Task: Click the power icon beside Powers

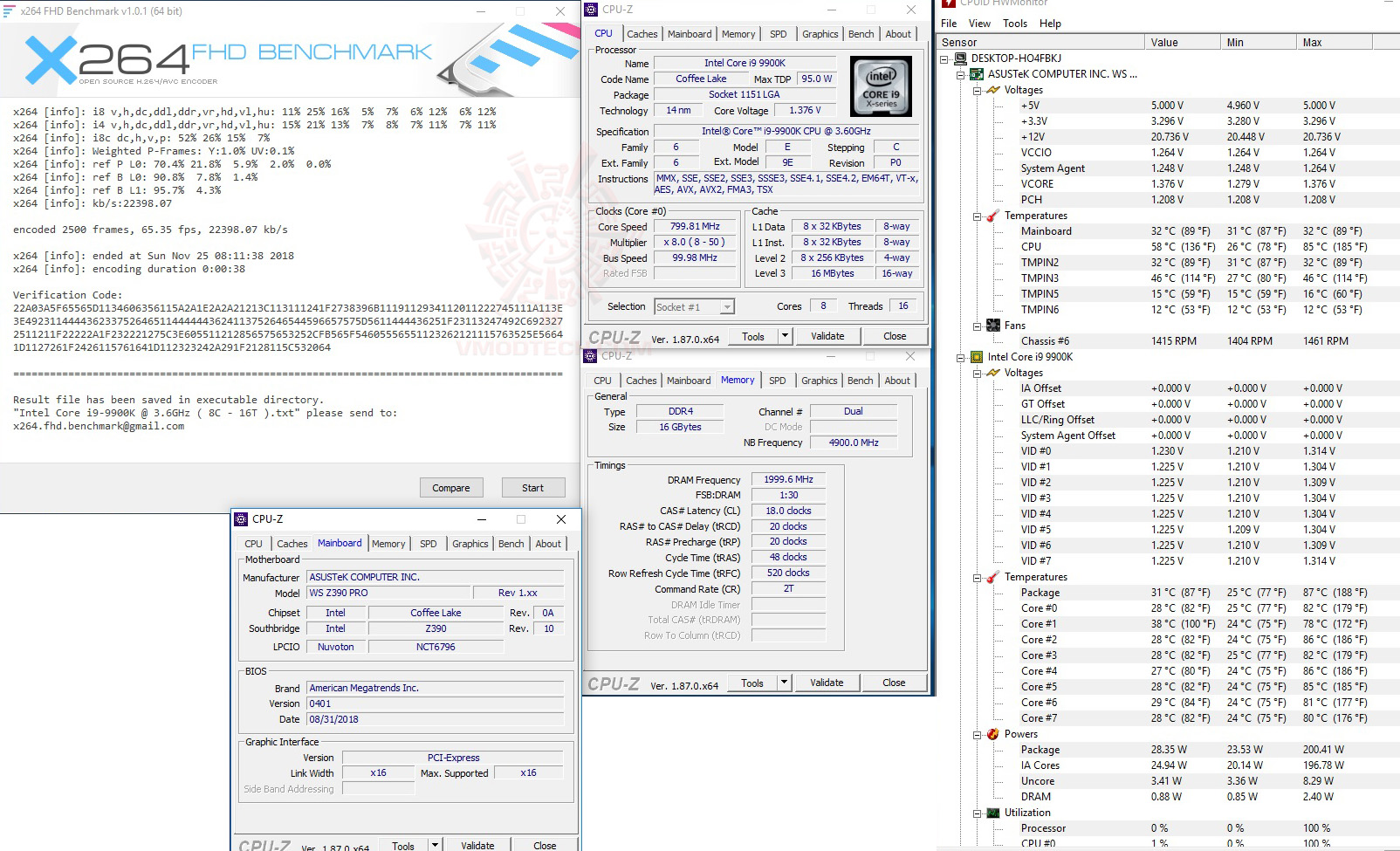Action: (x=992, y=734)
